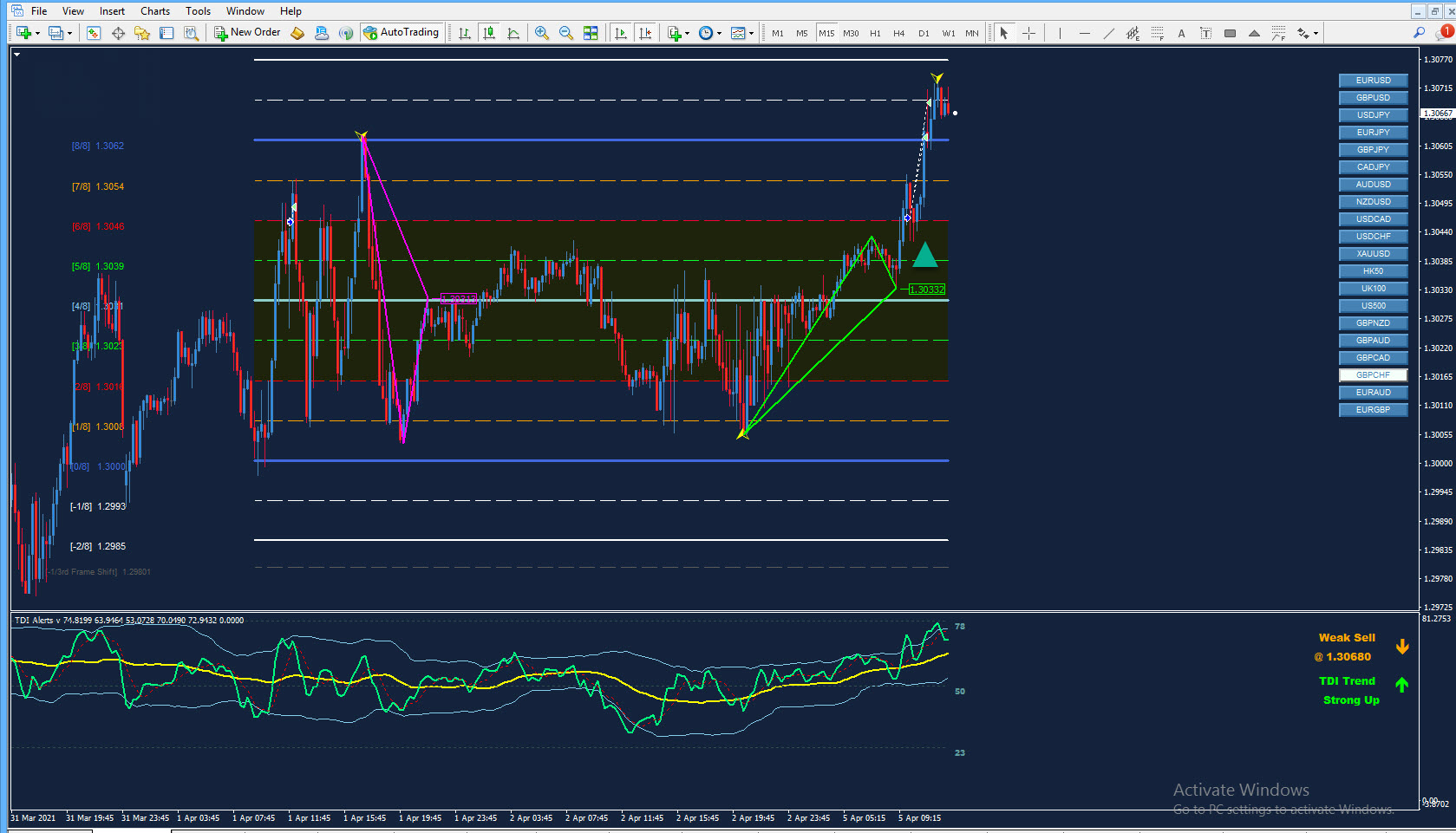Click the New Order button
1456x833 pixels.
[247, 33]
